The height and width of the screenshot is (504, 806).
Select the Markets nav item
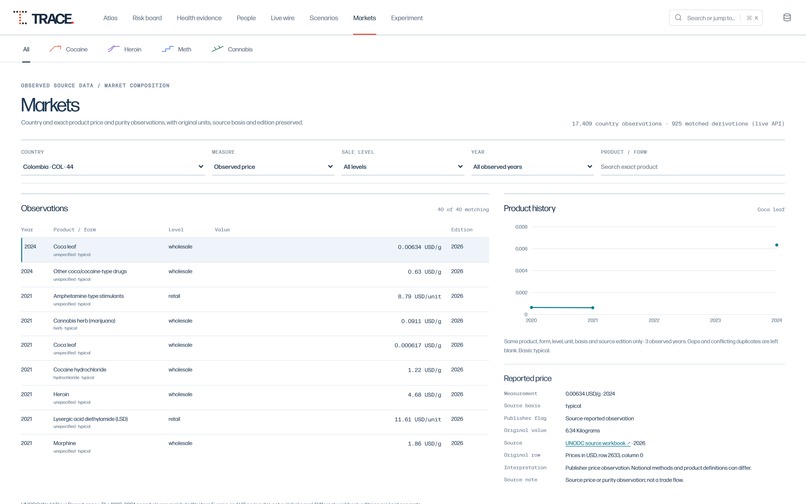(364, 18)
